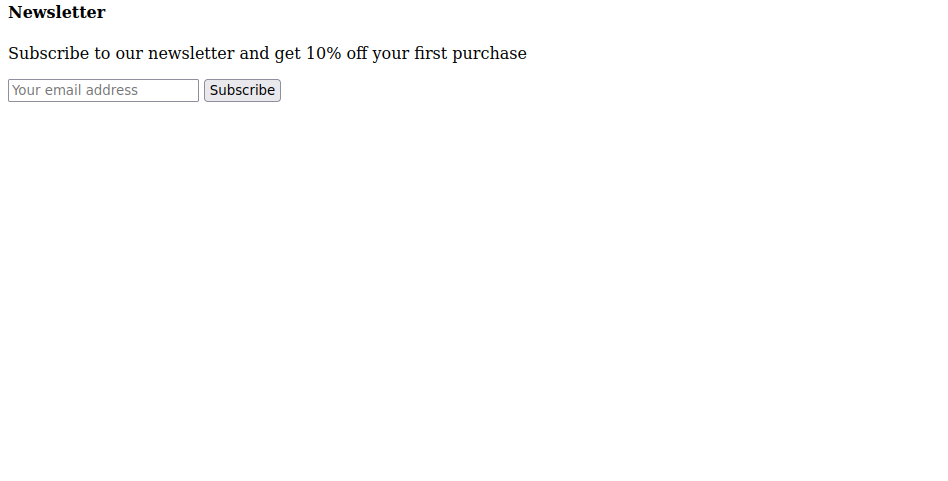
Task: Focus the "Your email address" input field
Action: [x=103, y=90]
